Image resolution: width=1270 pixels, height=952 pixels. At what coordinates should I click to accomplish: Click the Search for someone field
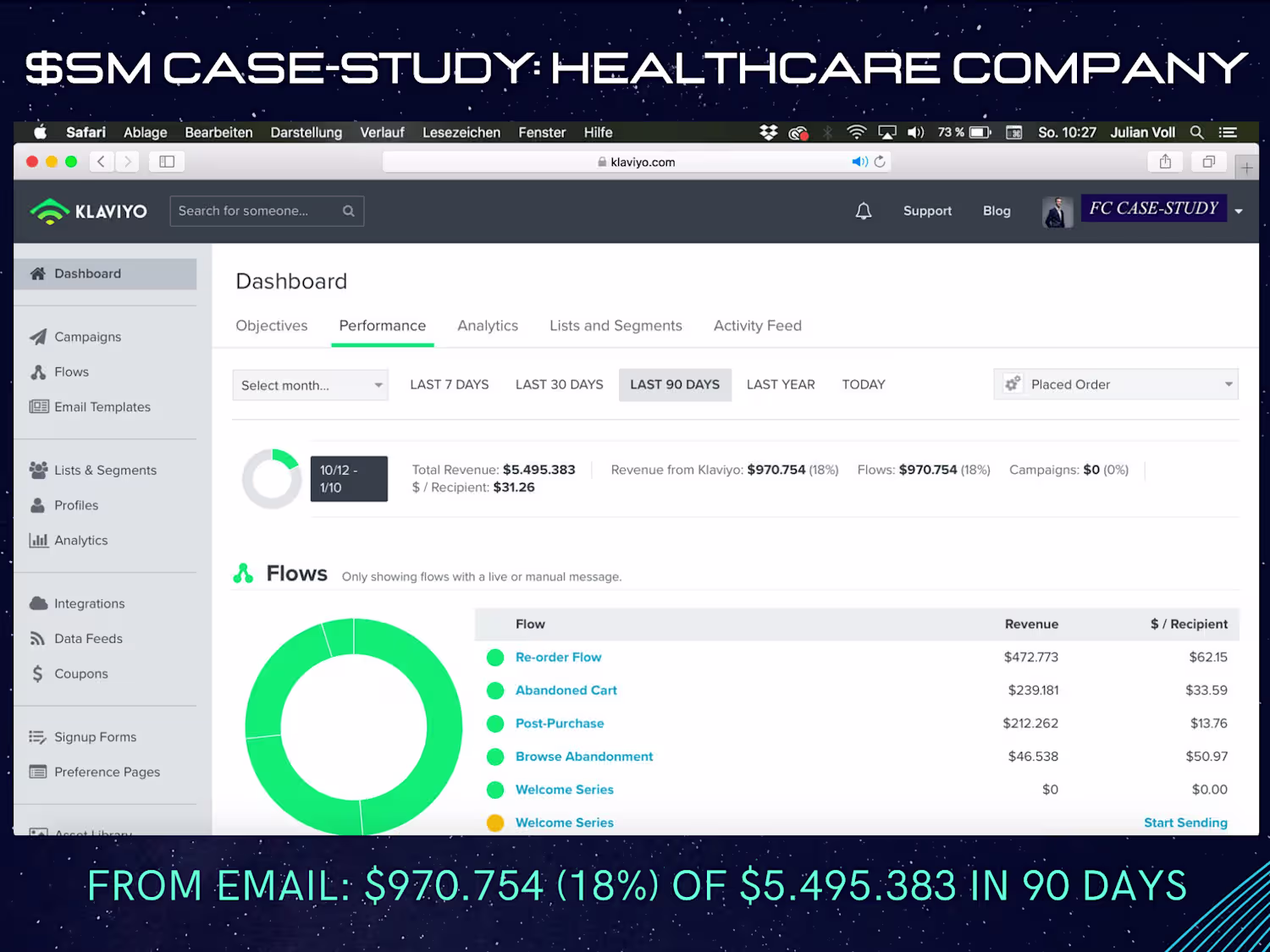pos(267,212)
